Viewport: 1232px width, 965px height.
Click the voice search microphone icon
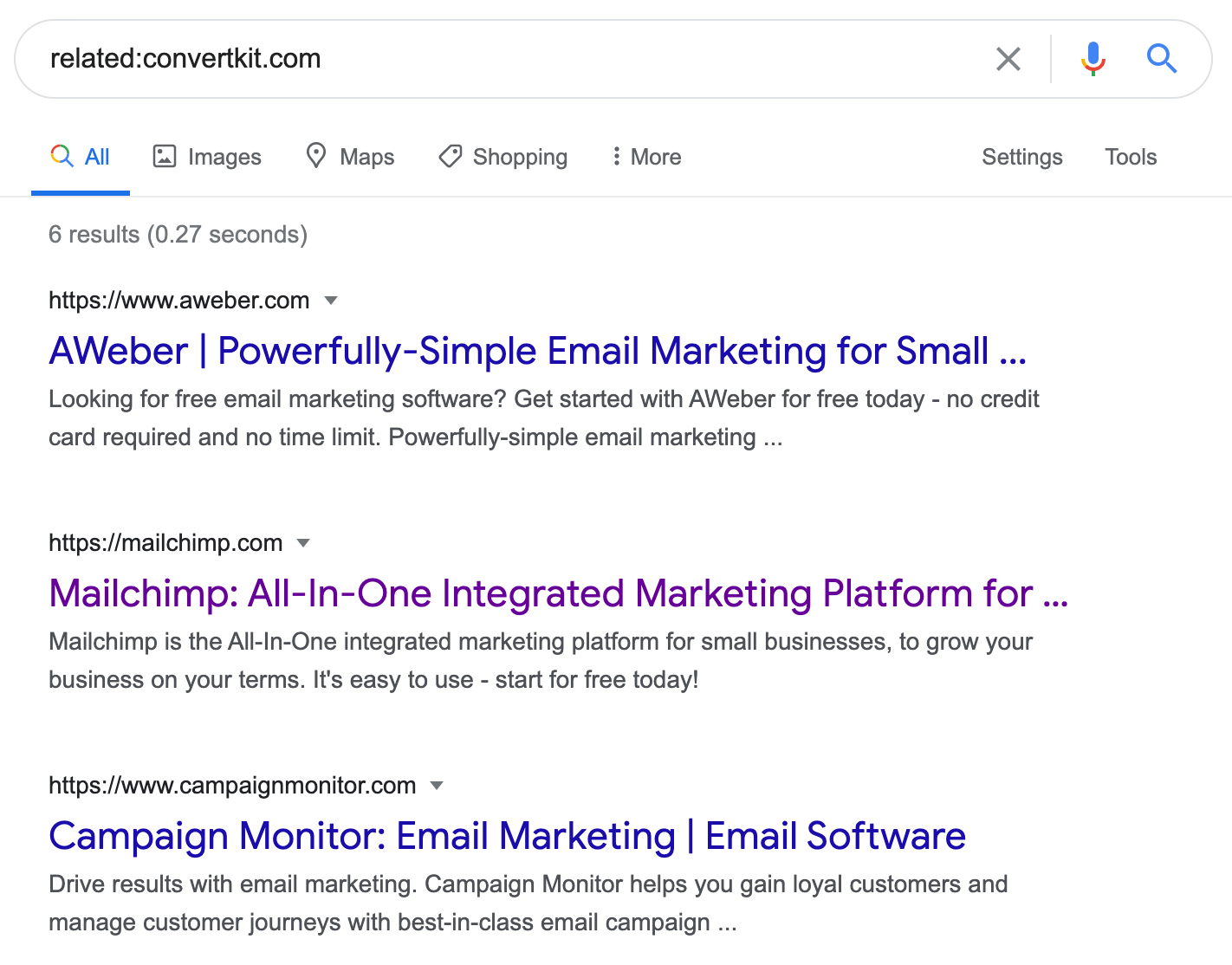coord(1093,59)
